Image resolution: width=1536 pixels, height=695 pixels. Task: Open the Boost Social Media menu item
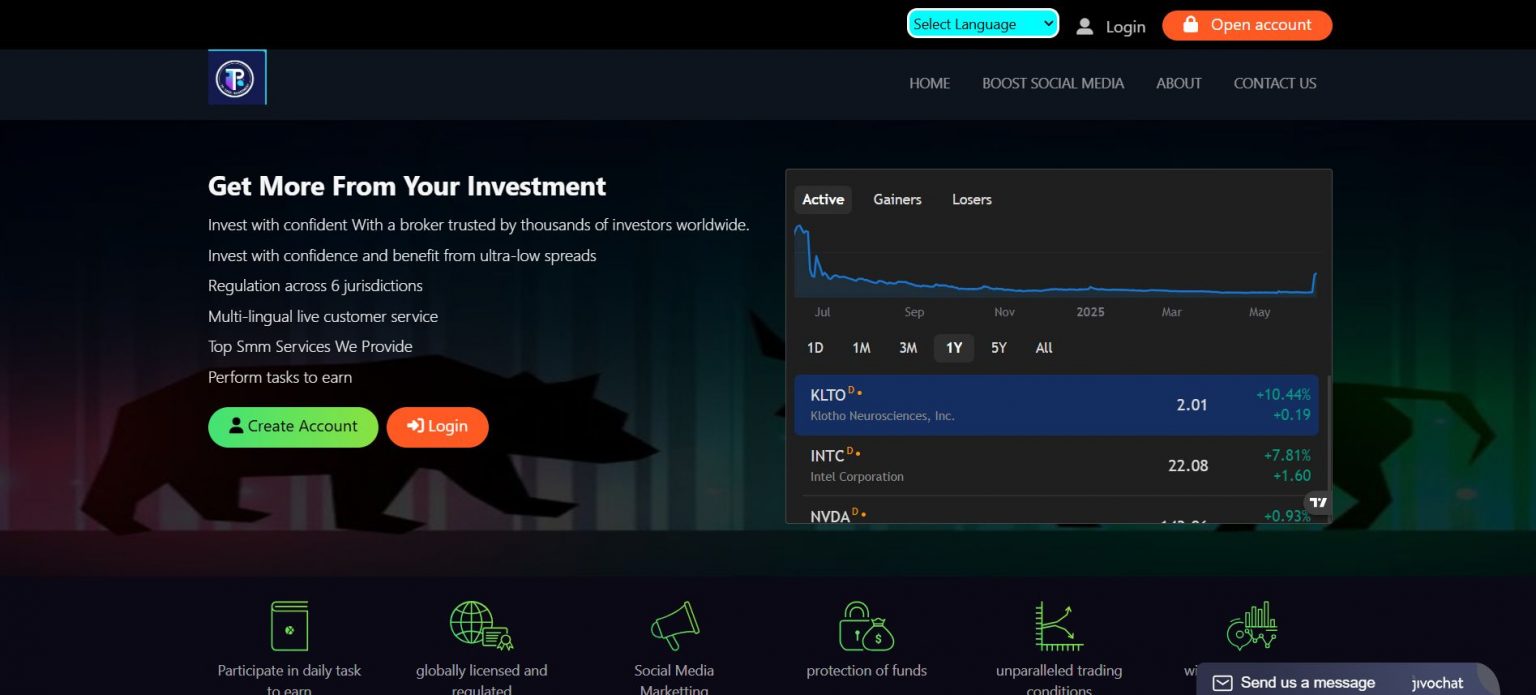click(x=1053, y=84)
